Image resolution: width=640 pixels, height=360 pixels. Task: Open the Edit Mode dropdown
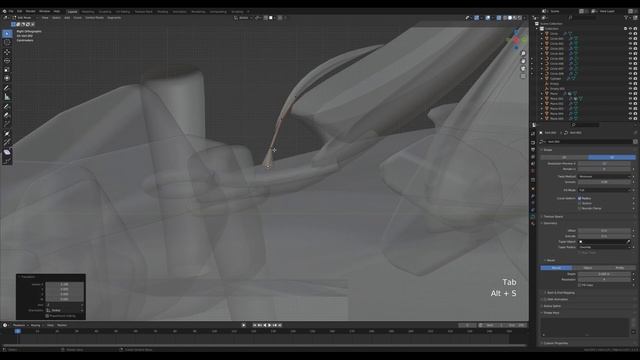[x=23, y=18]
